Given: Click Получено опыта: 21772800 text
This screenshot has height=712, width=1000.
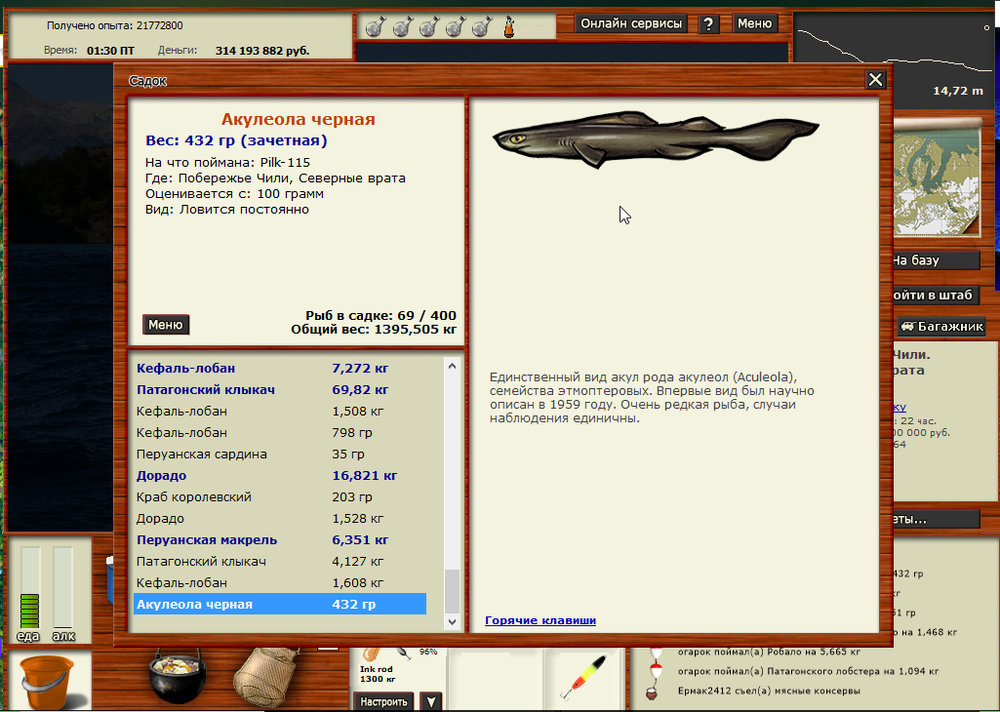Looking at the screenshot, I should click(x=115, y=26).
